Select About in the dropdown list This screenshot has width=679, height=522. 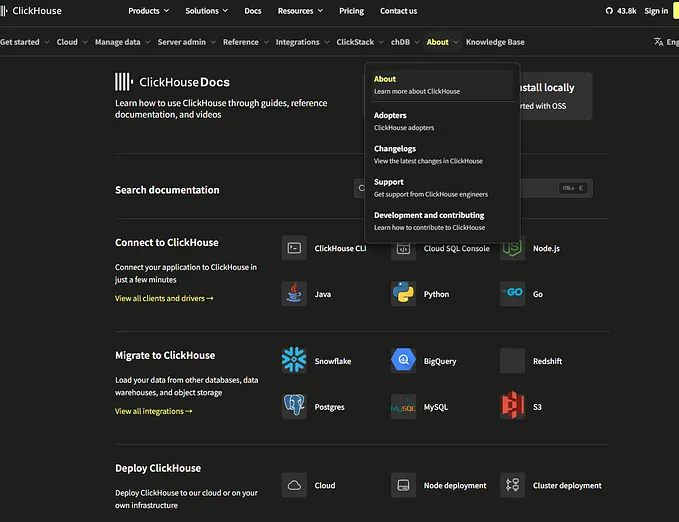coord(442,84)
